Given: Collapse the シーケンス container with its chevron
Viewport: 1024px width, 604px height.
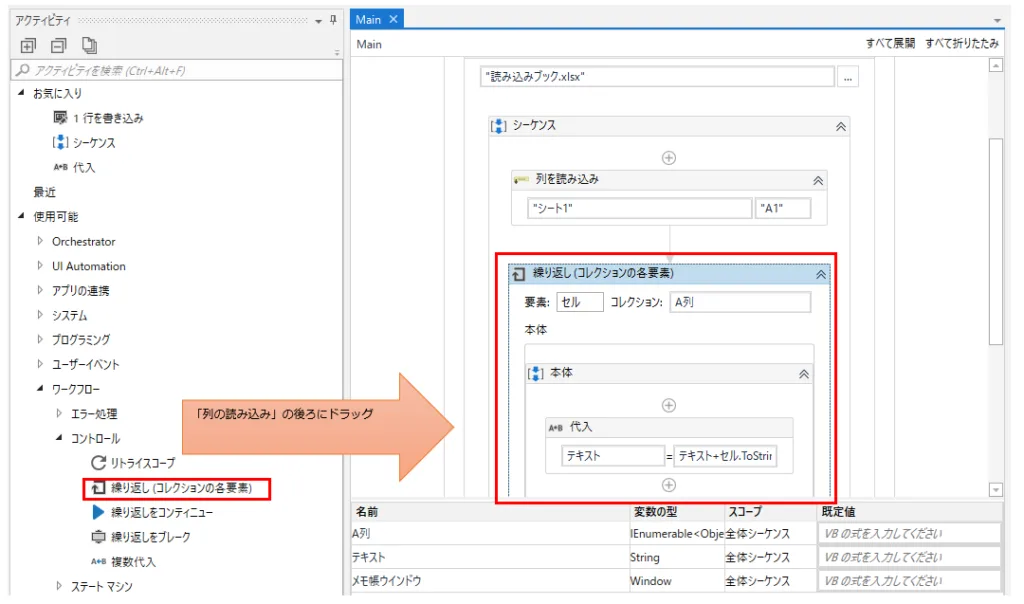Looking at the screenshot, I should point(841,126).
